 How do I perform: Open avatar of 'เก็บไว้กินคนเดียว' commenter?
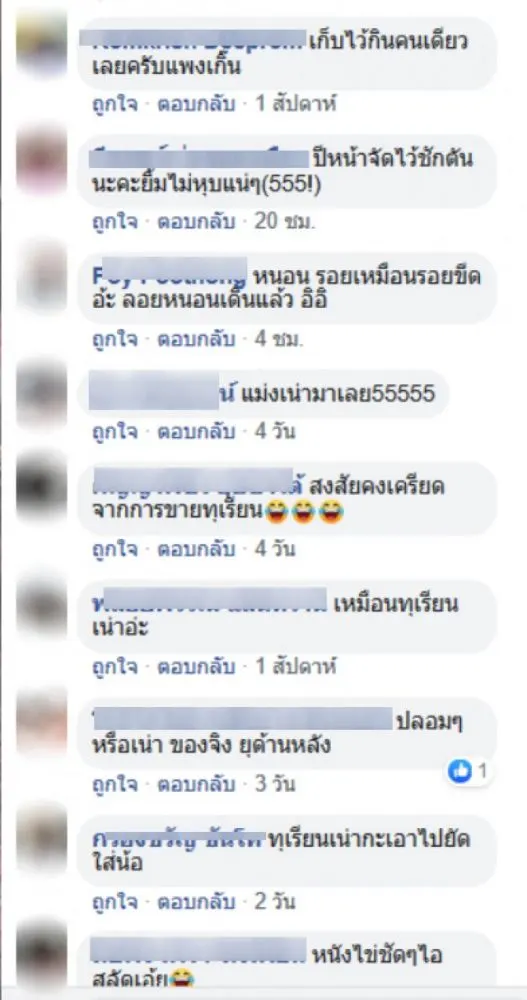(x=41, y=44)
